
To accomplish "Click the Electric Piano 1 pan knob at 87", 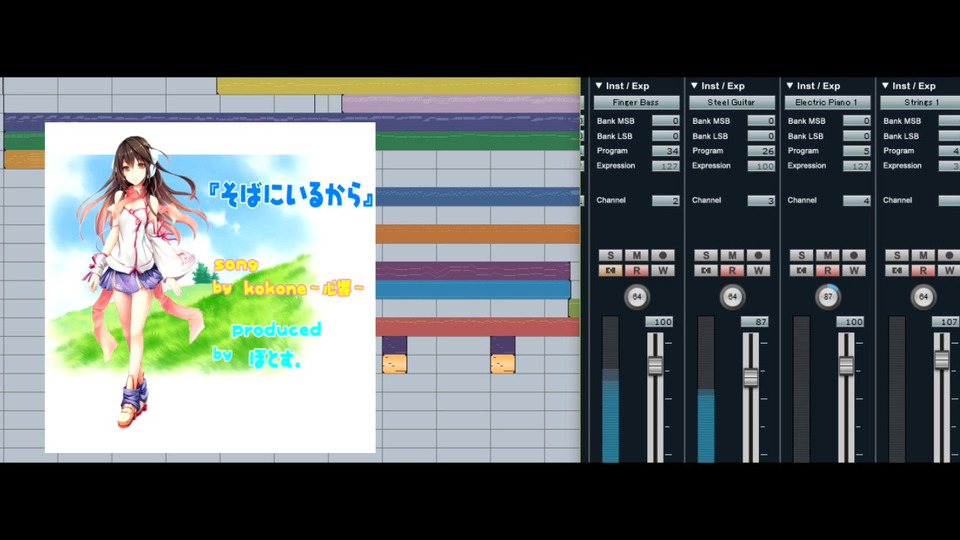I will tap(828, 297).
